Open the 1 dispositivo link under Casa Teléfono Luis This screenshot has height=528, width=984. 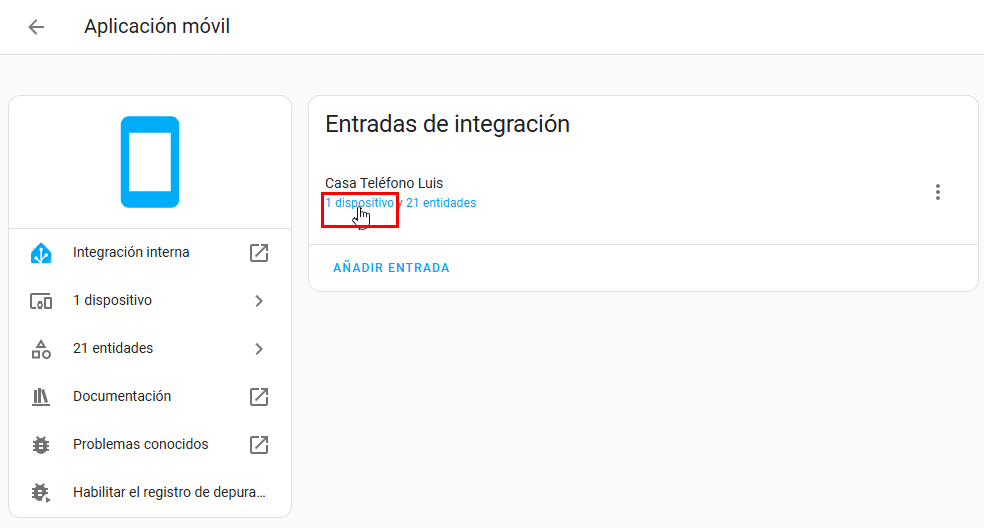coord(359,203)
